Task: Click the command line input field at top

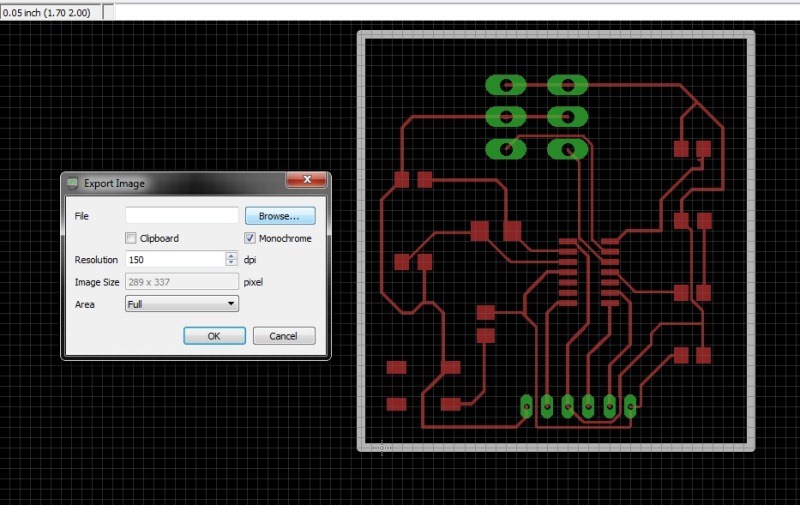Action: pyautogui.click(x=457, y=12)
